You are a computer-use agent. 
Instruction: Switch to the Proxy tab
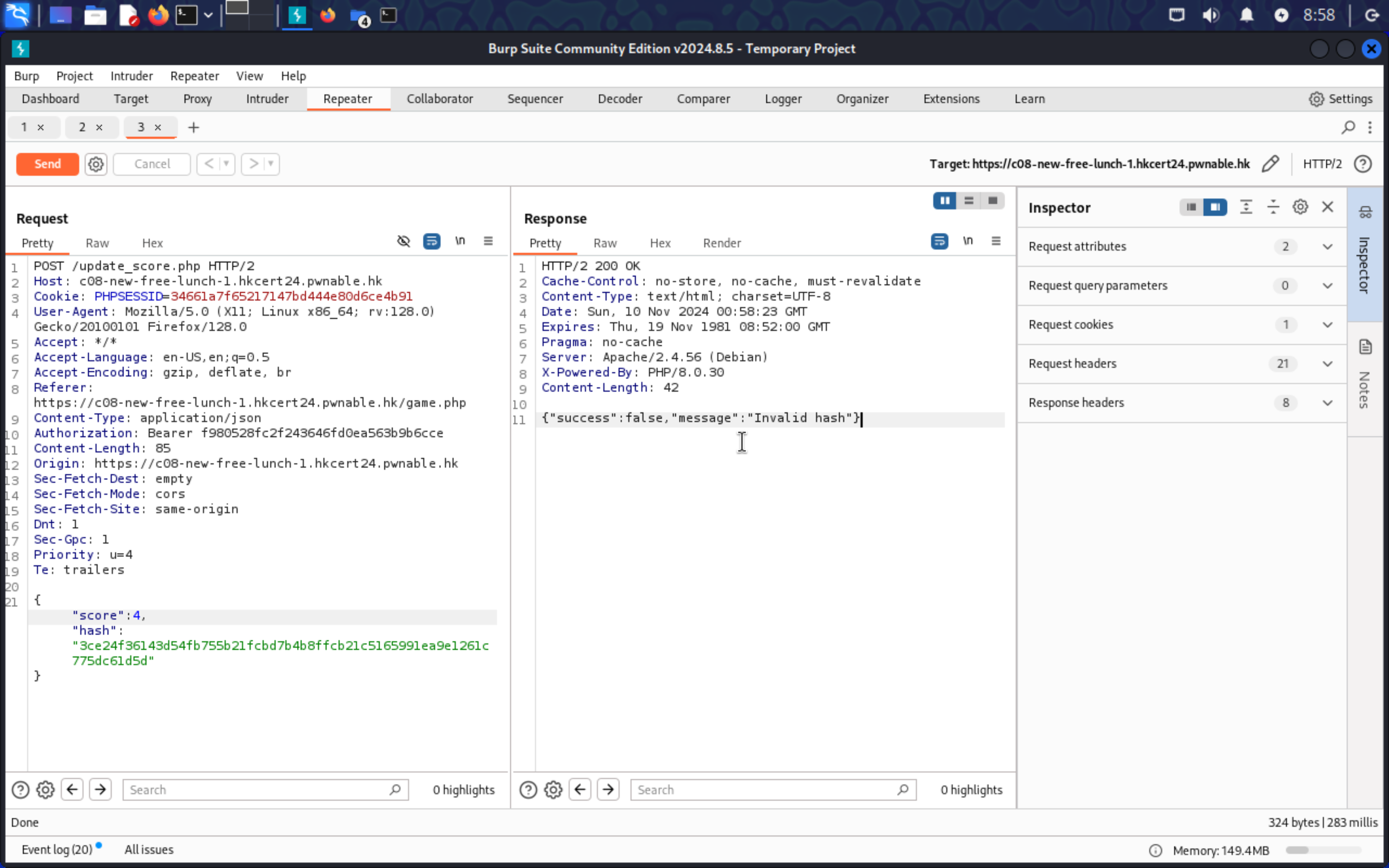coord(197,99)
